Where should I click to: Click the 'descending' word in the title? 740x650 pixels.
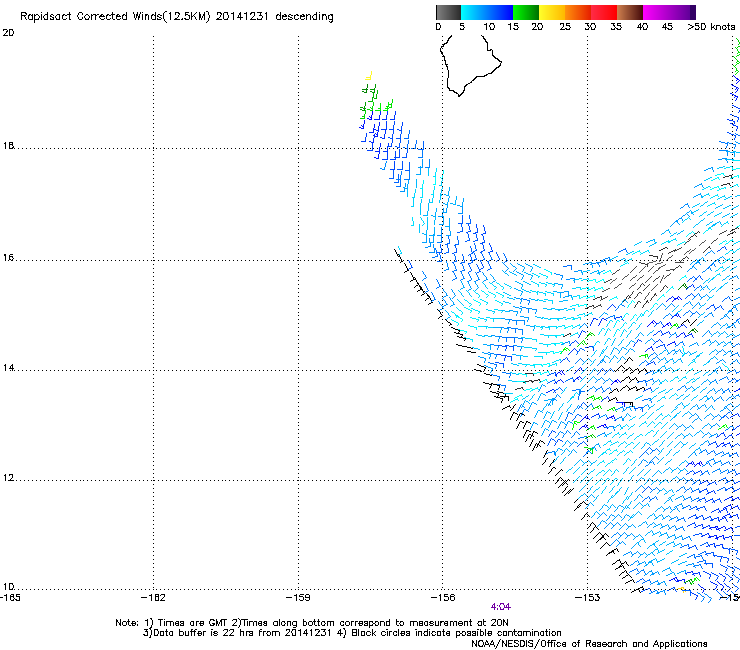(x=304, y=16)
